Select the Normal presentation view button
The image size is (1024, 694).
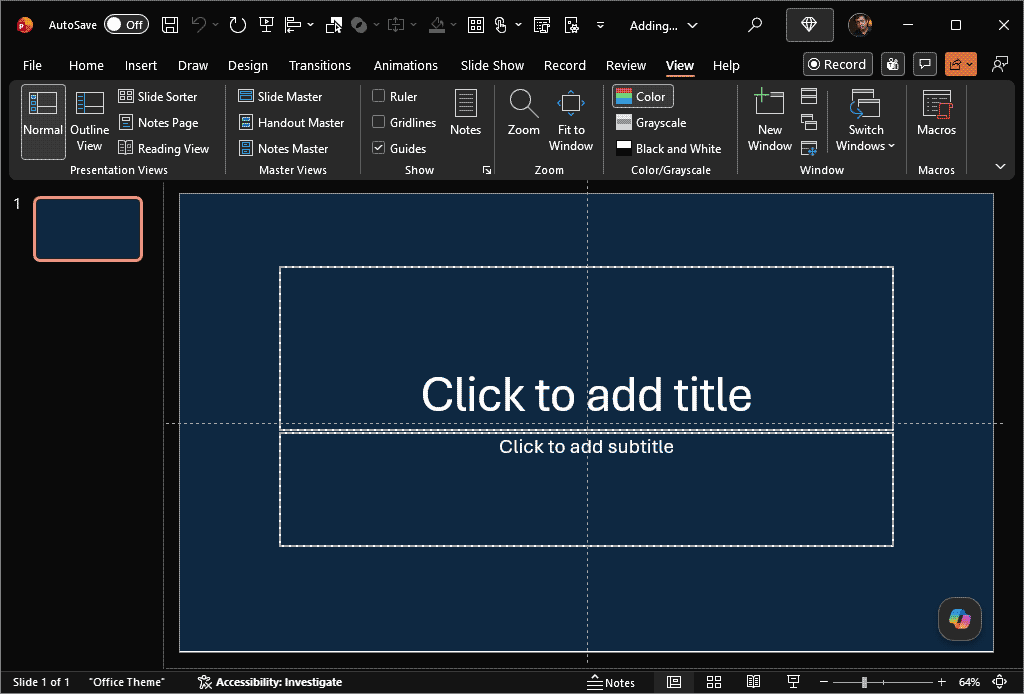coord(43,122)
